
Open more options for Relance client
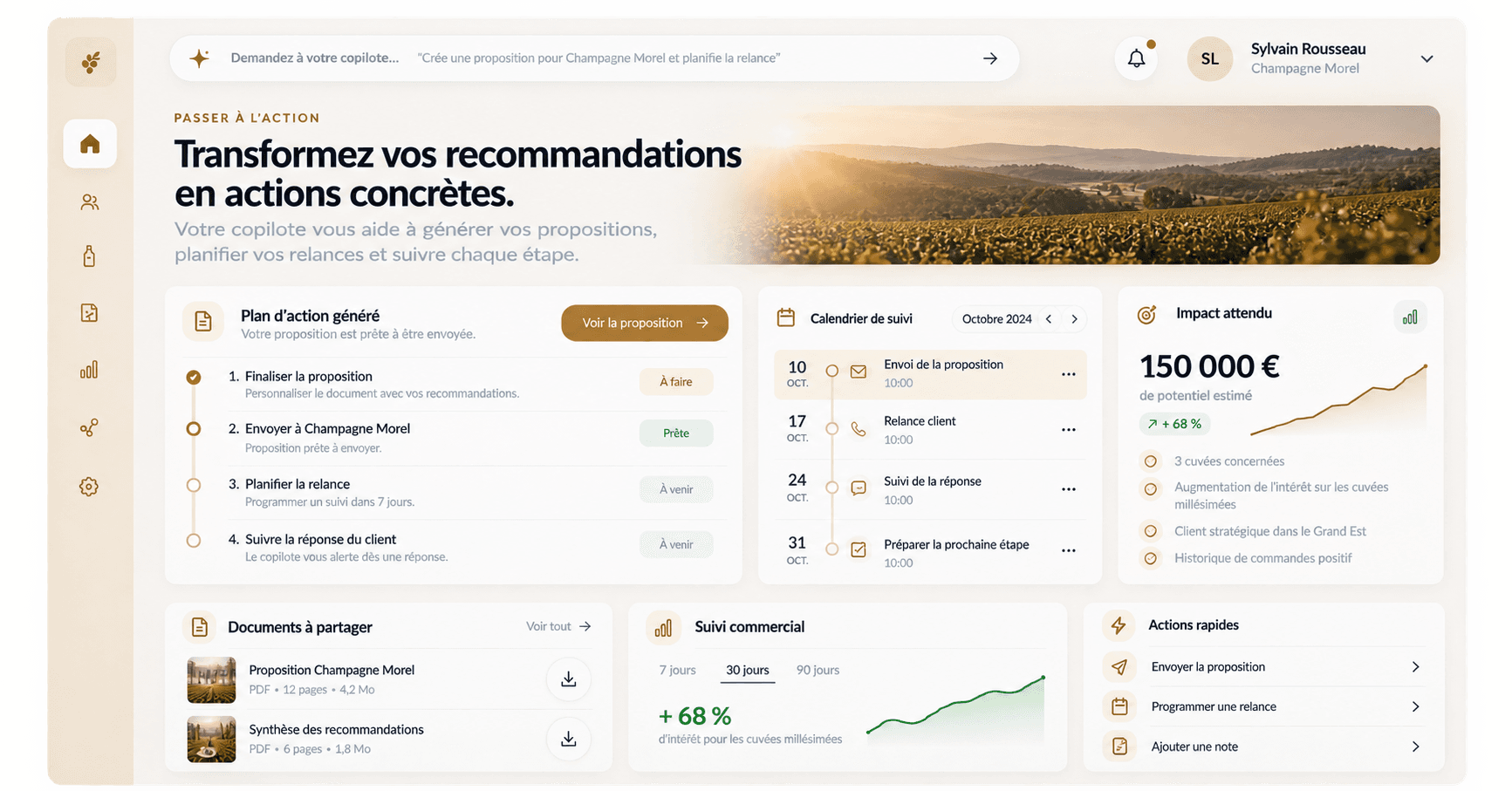(x=1069, y=430)
